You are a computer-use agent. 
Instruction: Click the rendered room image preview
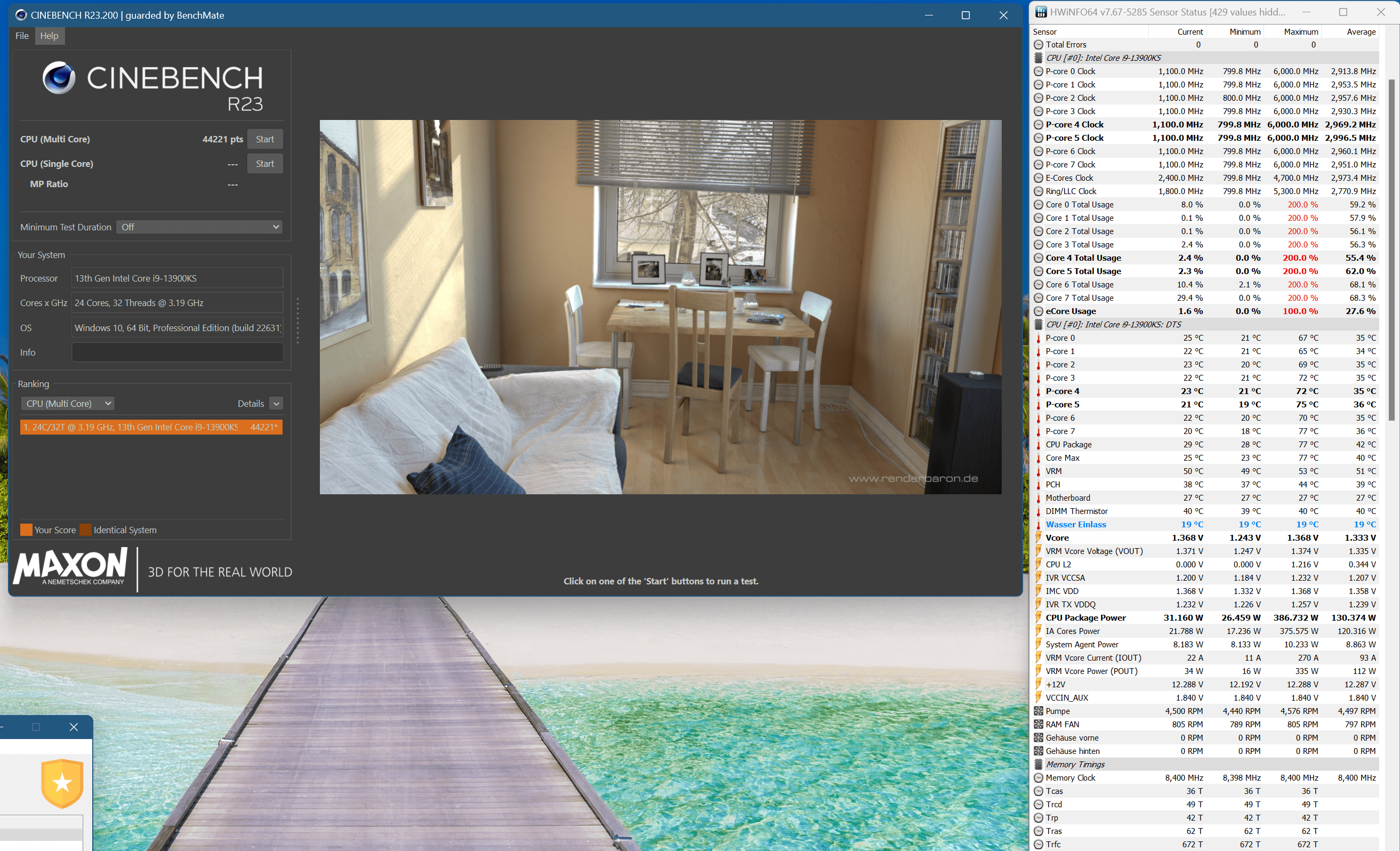click(660, 307)
